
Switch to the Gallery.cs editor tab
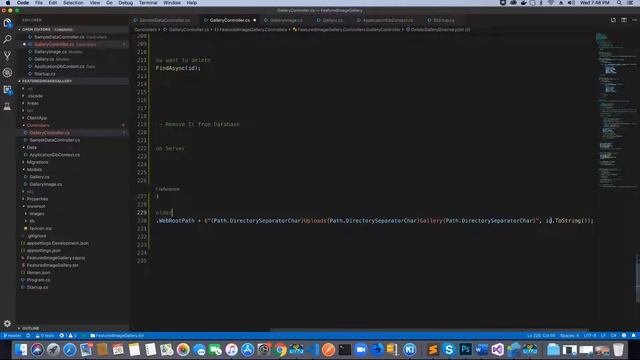point(333,20)
